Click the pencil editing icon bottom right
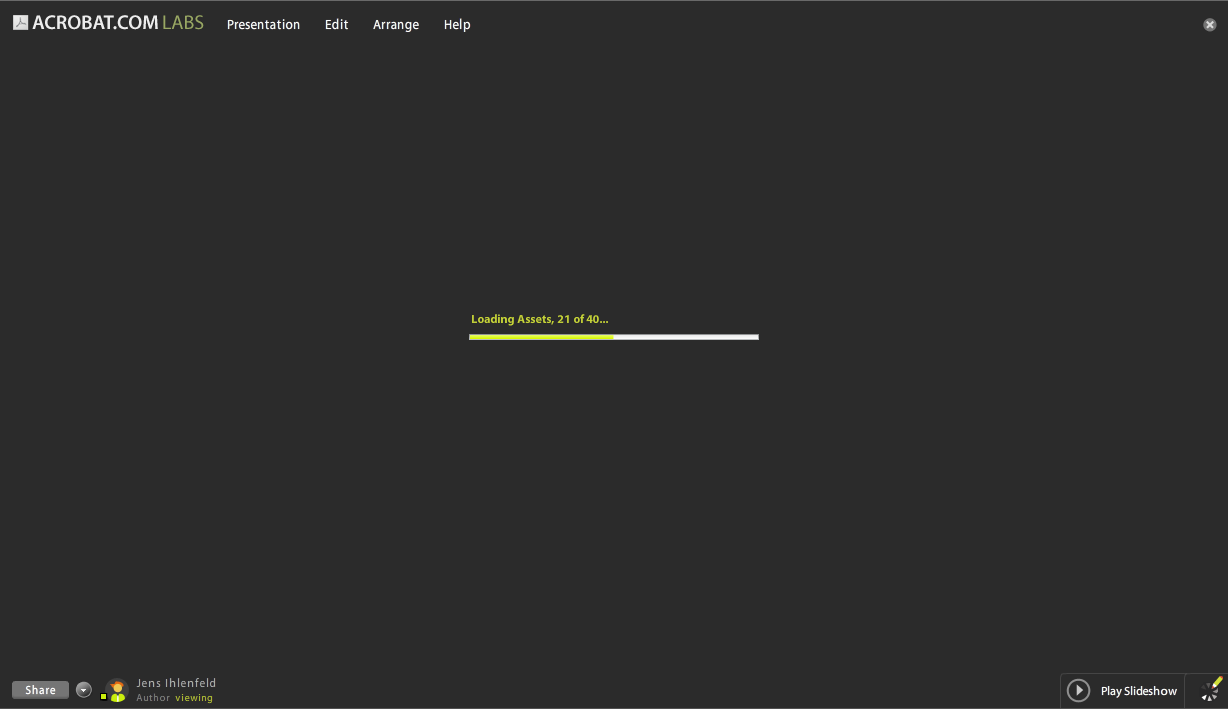 coord(1216,683)
